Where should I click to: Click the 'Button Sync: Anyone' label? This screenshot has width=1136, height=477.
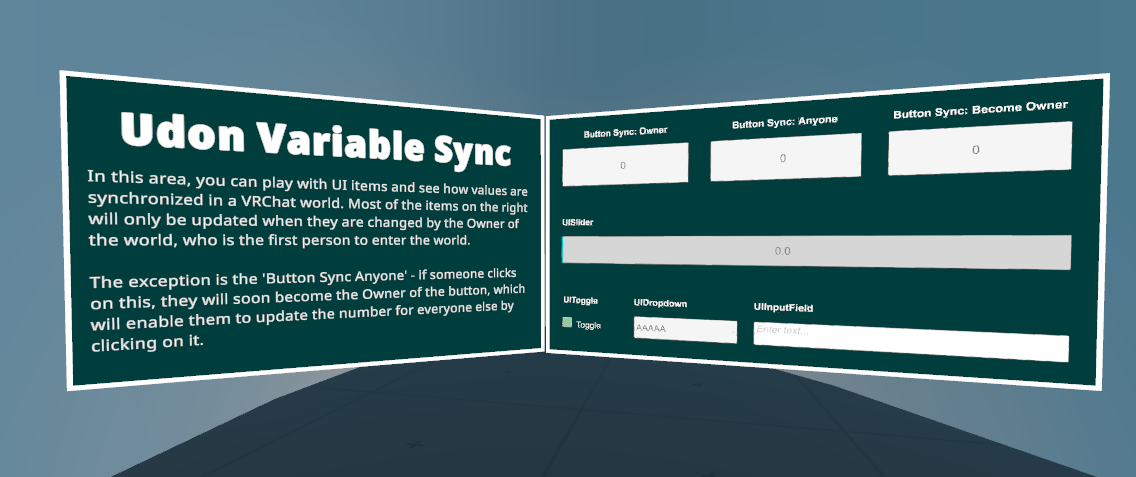pyautogui.click(x=785, y=123)
